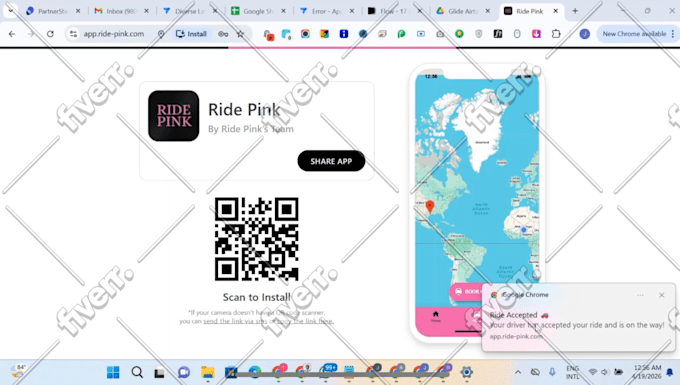
Task: Switch to the PartnerStack tab
Action: click(52, 11)
